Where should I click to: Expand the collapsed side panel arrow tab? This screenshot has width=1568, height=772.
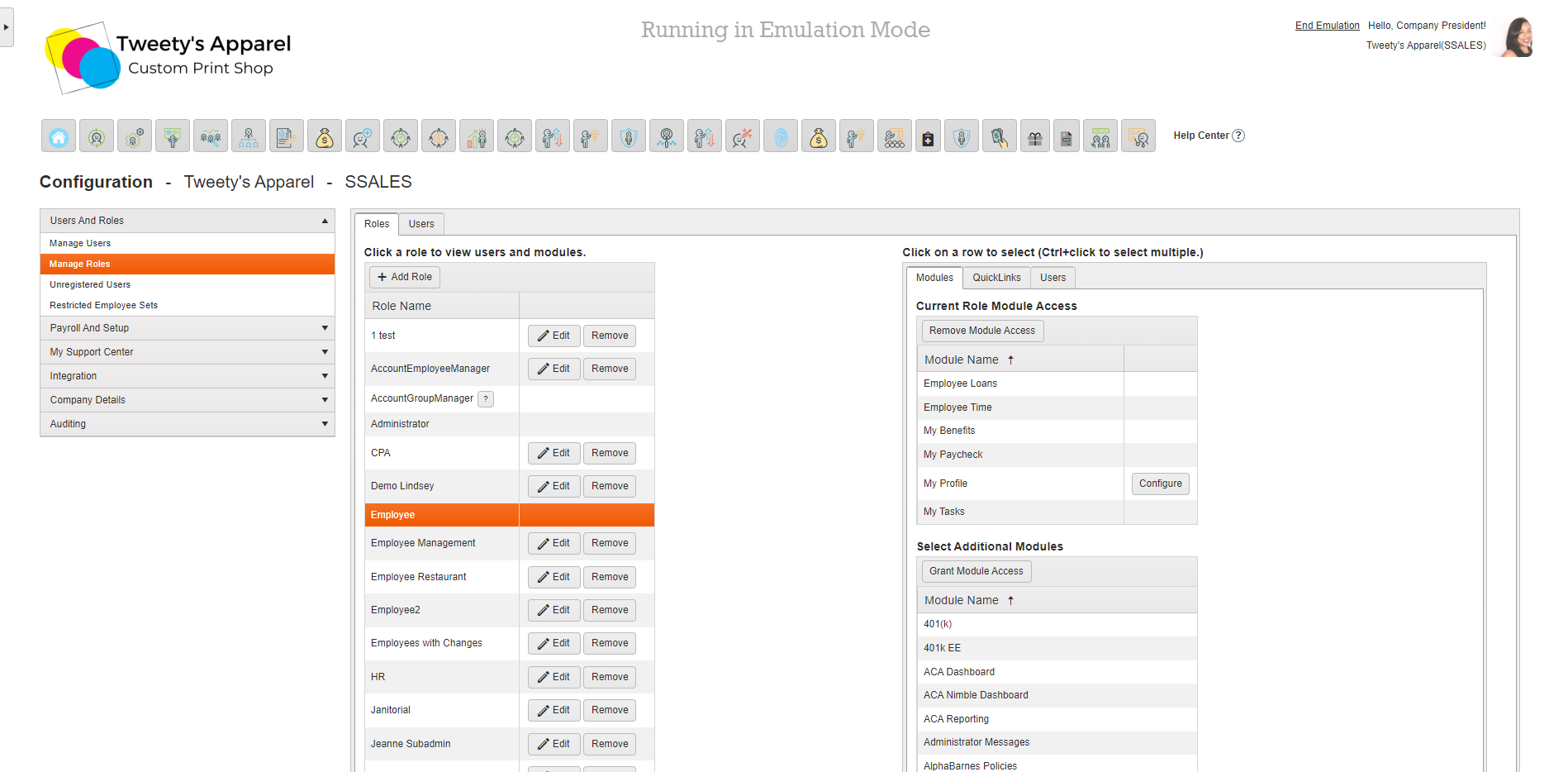7,27
